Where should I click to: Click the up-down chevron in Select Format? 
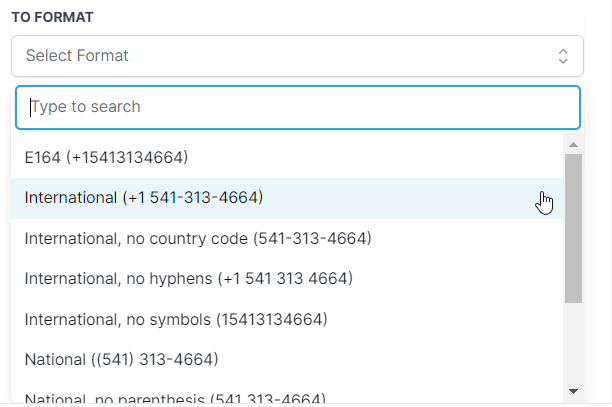563,56
